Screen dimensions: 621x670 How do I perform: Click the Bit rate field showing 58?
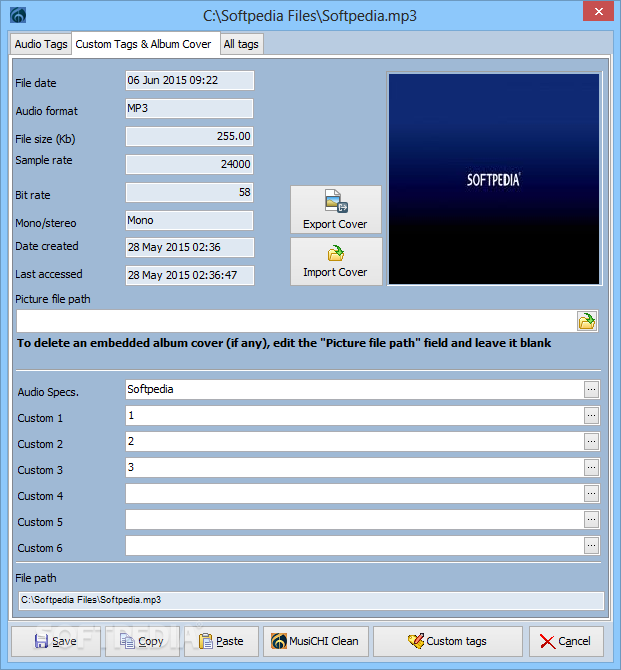(189, 192)
